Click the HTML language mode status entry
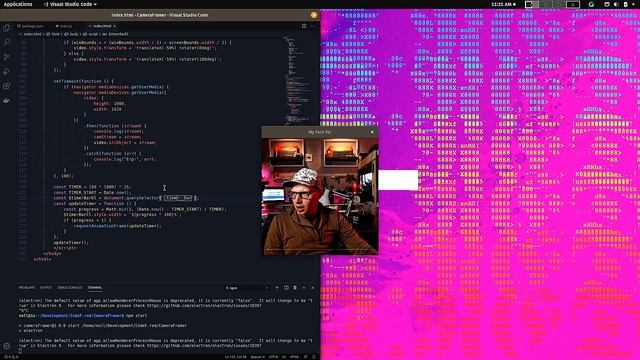The width and height of the screenshot is (640, 360). [294, 357]
